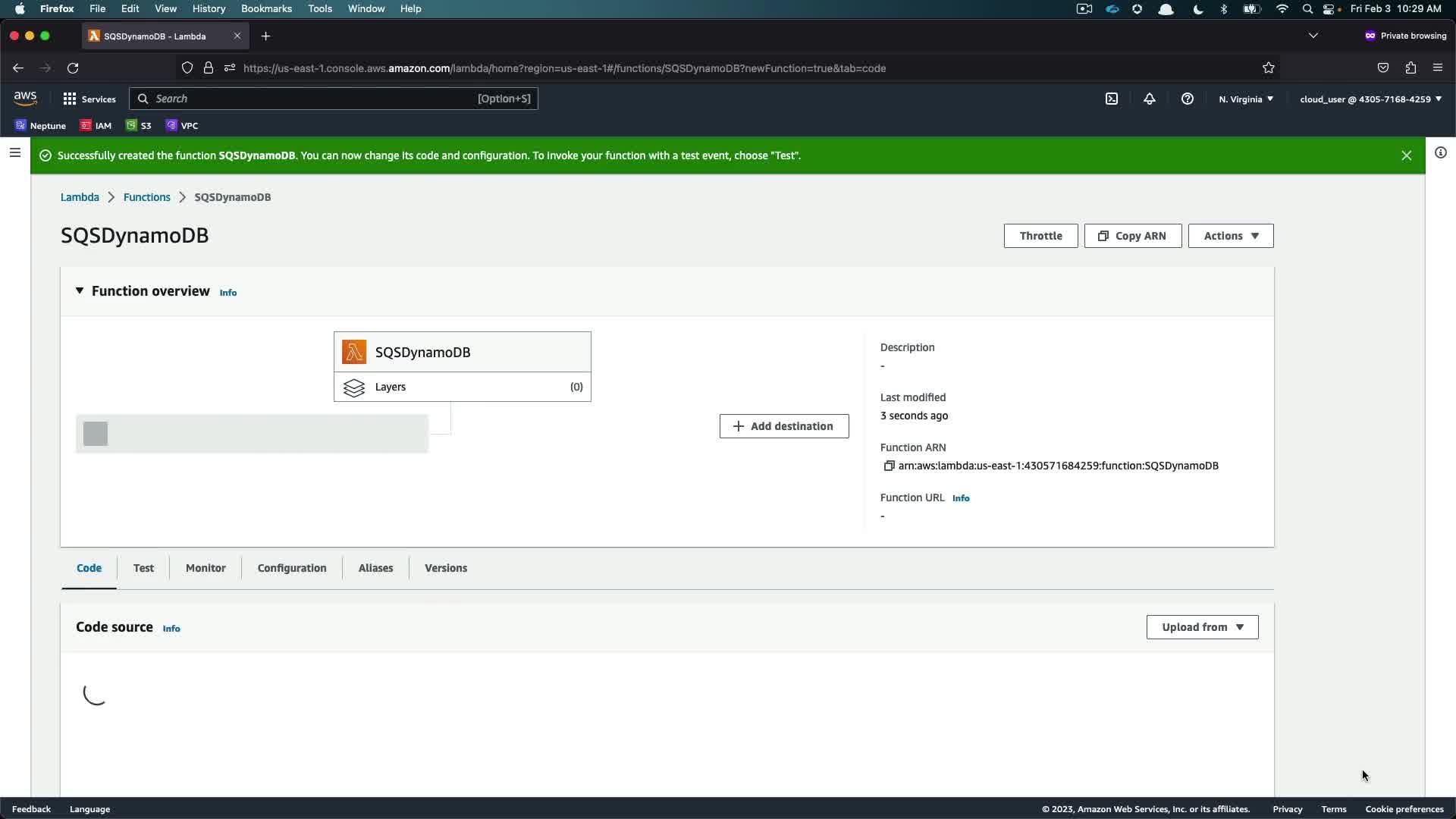Click the Throttle button
Screen dimensions: 1456x819
(x=1040, y=236)
